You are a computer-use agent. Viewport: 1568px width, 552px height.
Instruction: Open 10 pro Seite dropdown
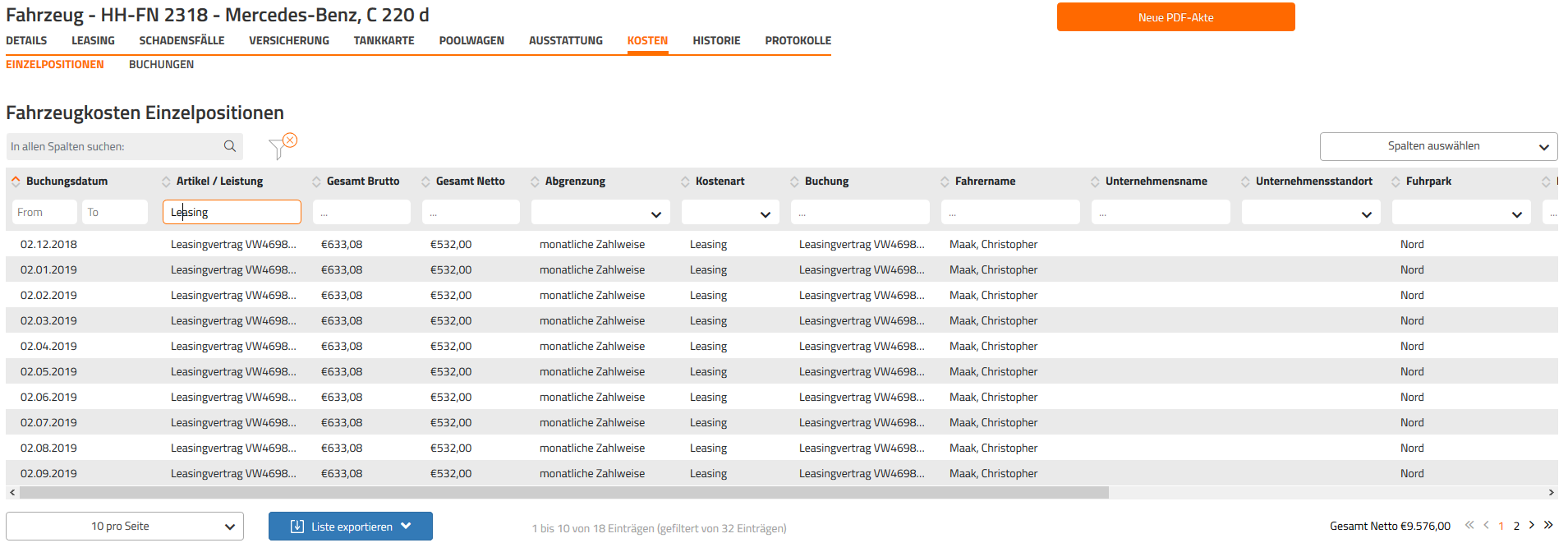(125, 527)
